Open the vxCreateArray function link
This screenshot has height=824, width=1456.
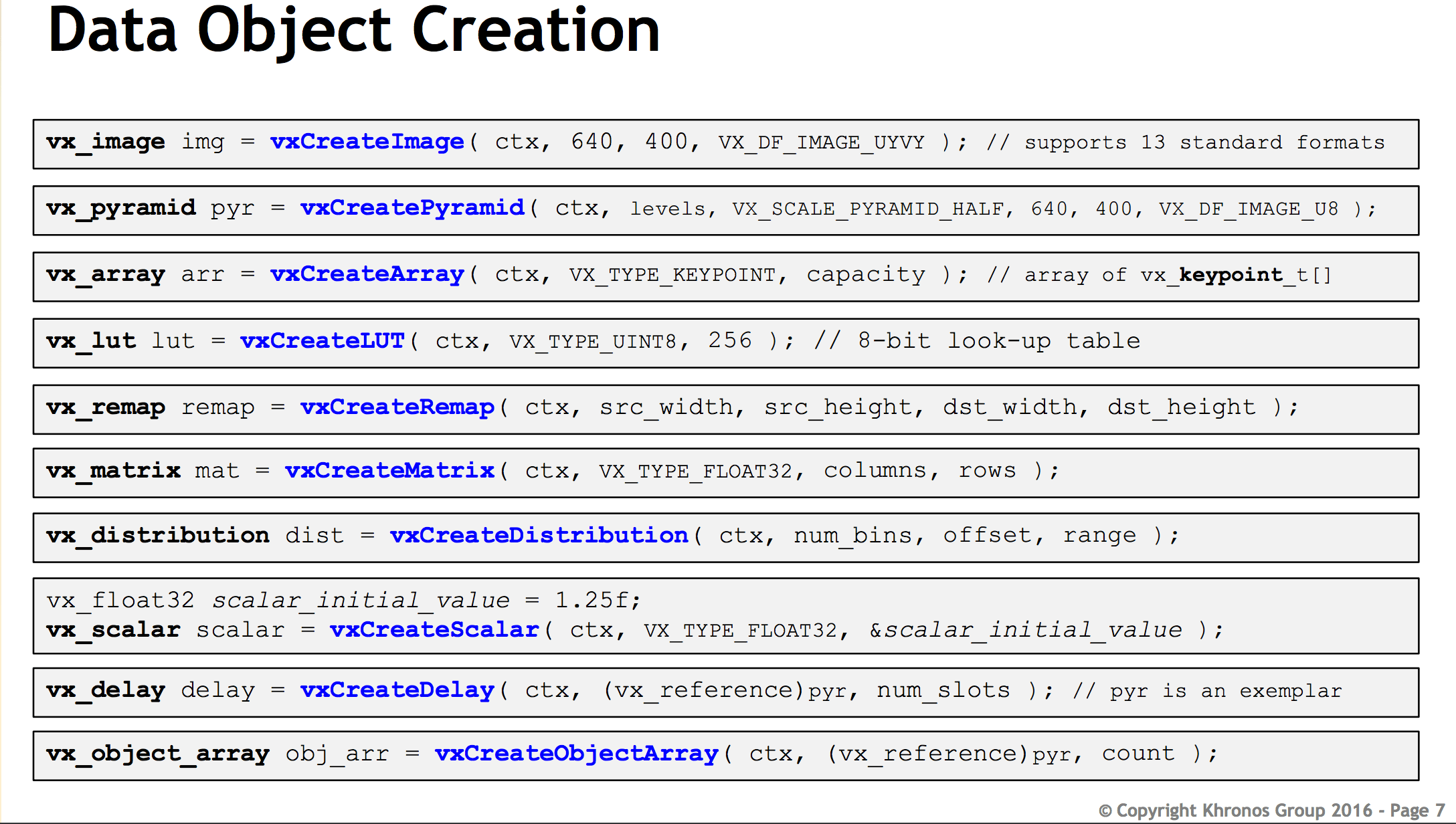367,274
